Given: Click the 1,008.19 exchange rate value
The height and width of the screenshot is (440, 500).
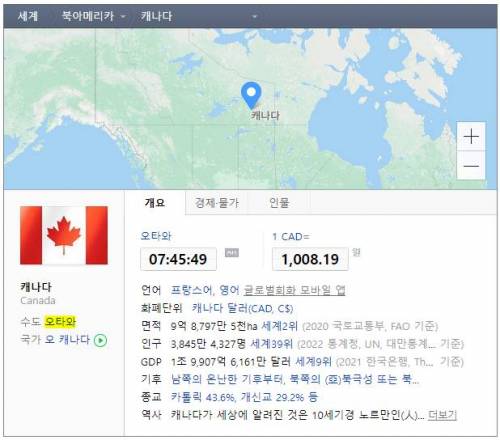Looking at the screenshot, I should (x=310, y=259).
